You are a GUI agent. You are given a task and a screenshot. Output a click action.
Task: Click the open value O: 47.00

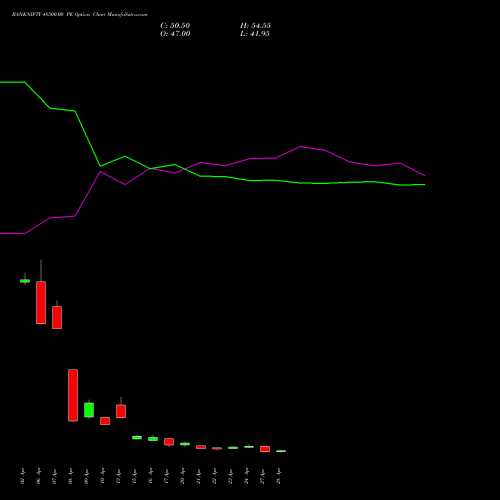click(175, 34)
